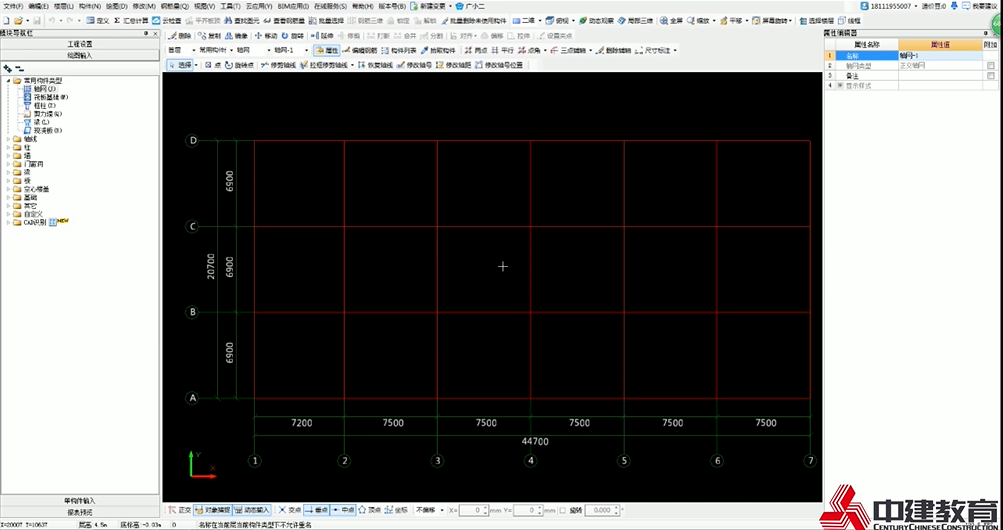Toggle 正交 orthogonal mode
1003x530 pixels.
179,510
